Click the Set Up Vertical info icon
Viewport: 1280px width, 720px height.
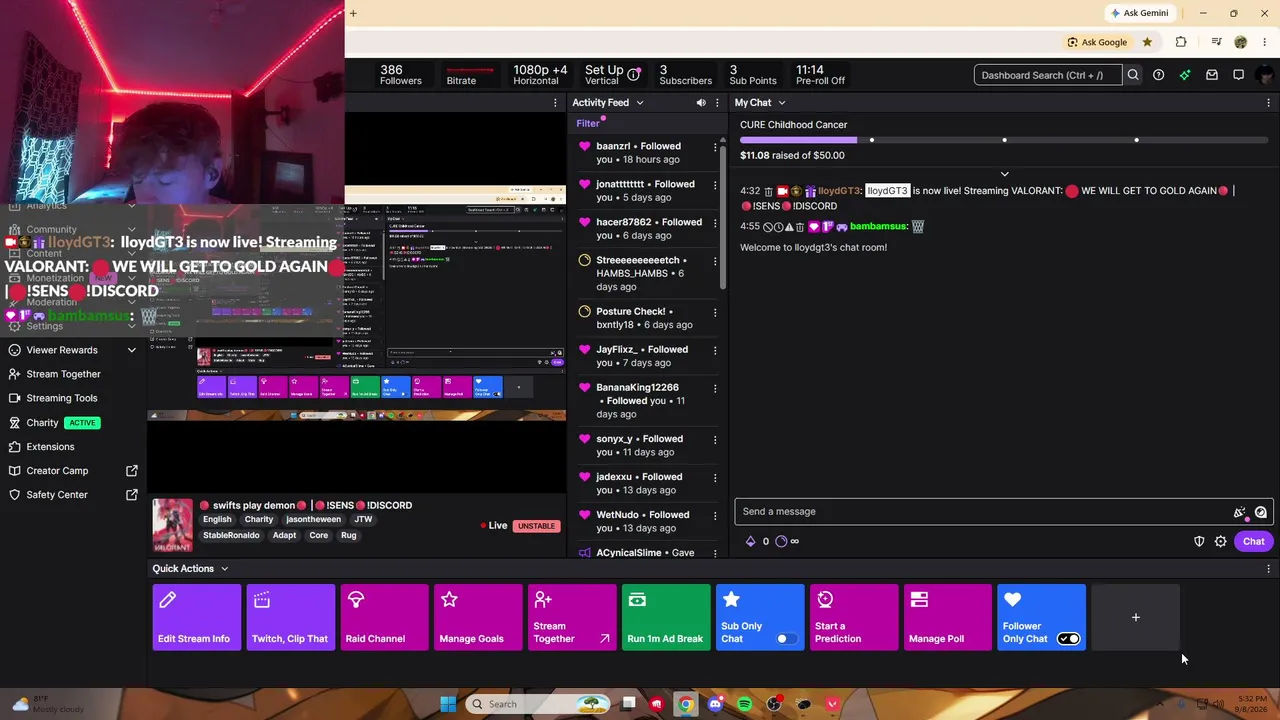634,75
